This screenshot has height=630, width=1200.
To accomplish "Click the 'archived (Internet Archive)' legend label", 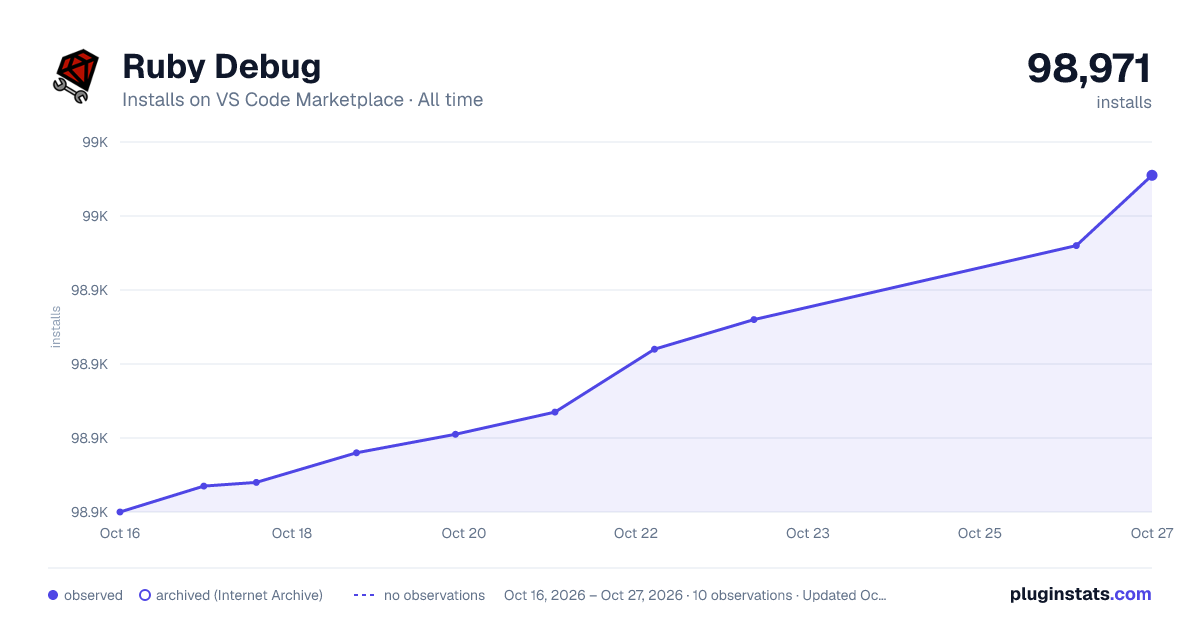I will [x=239, y=595].
